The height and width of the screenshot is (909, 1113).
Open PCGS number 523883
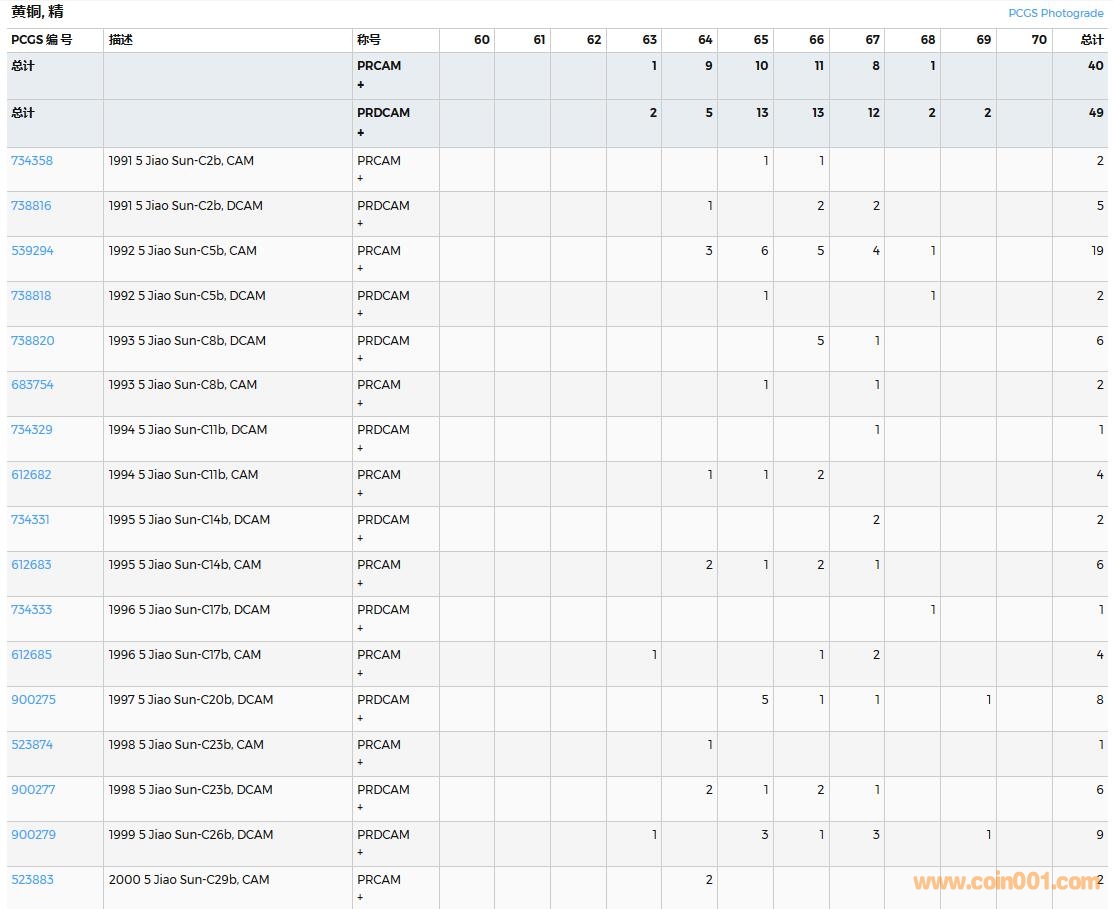32,880
